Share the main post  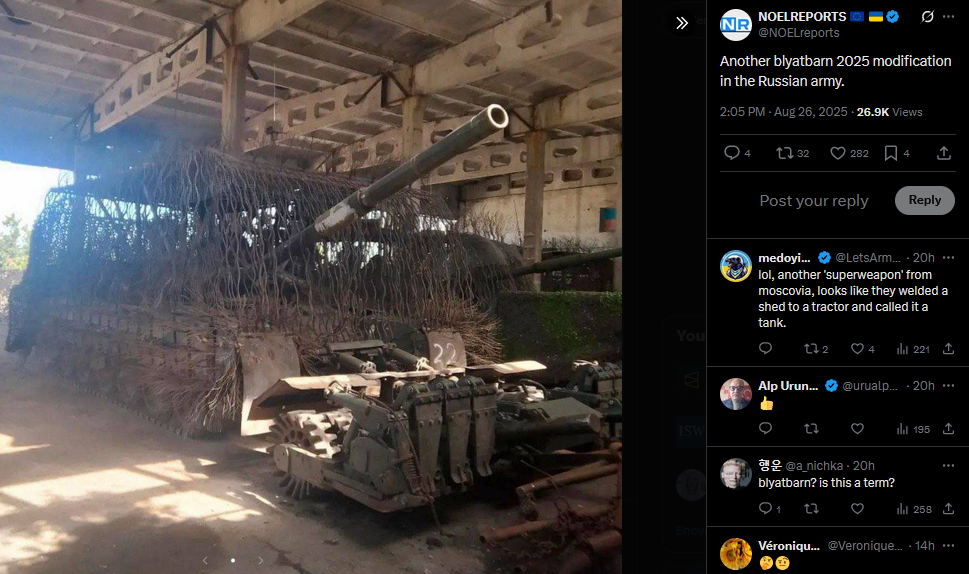pos(944,153)
